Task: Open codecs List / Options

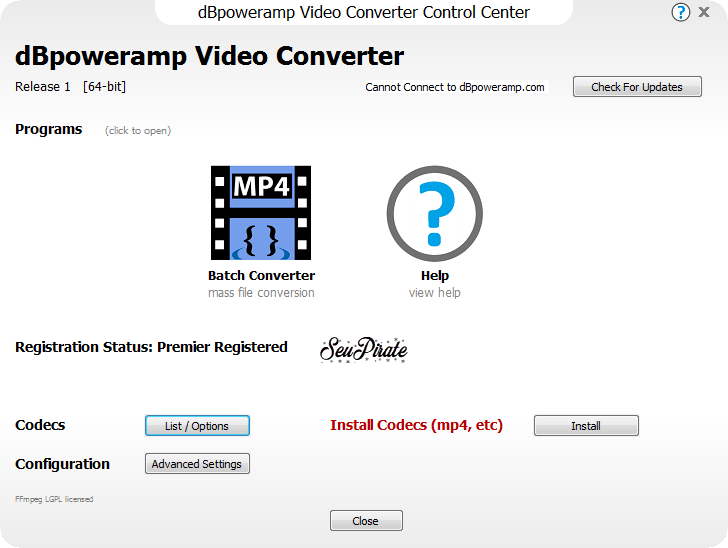Action: click(x=197, y=426)
